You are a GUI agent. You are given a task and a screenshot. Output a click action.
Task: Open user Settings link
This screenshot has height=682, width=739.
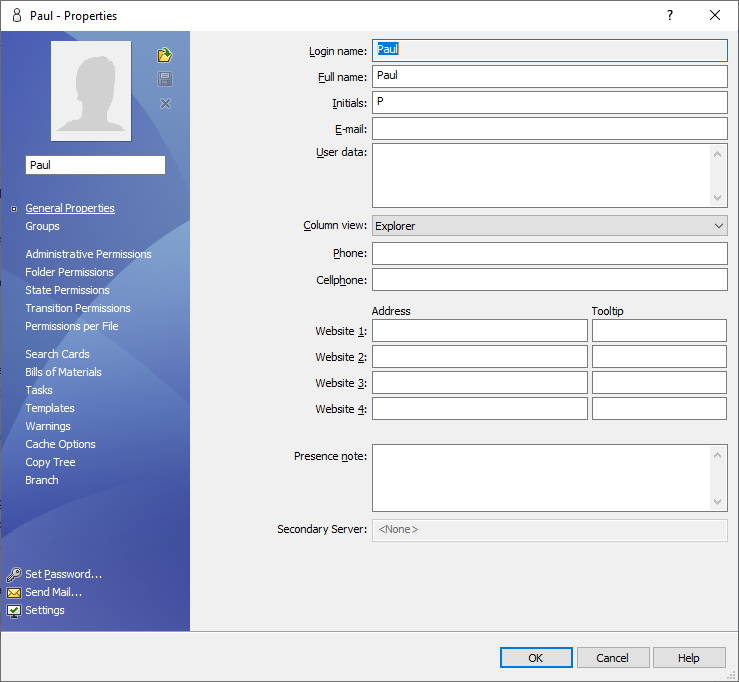[x=45, y=610]
